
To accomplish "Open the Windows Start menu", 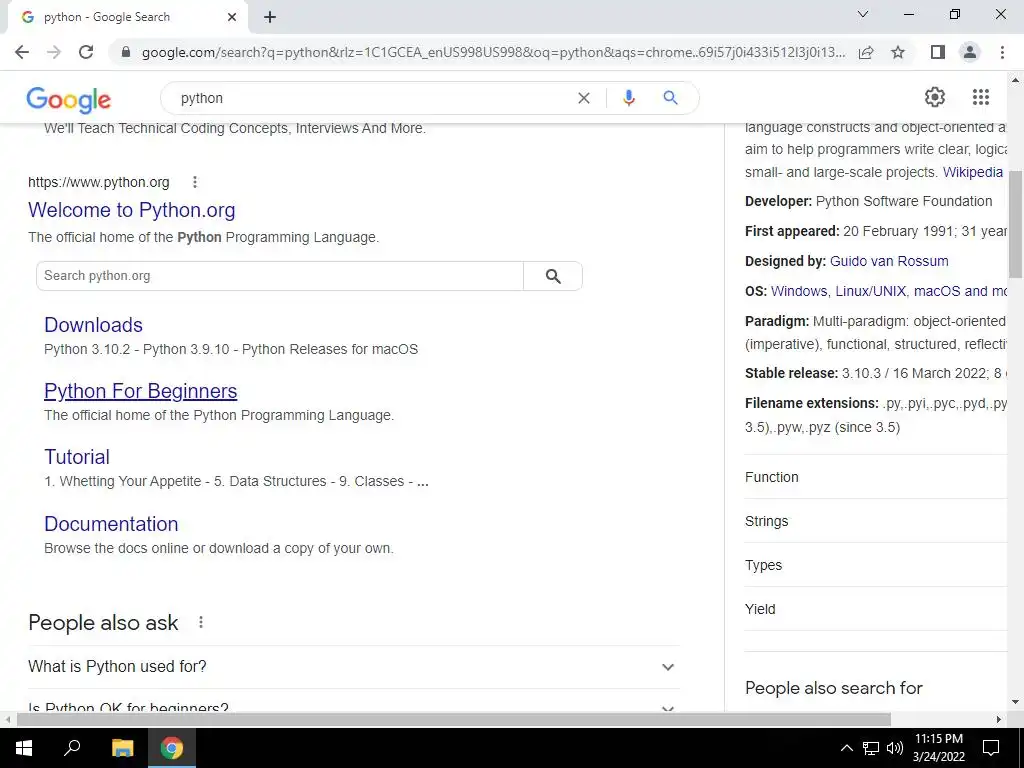I will [24, 748].
